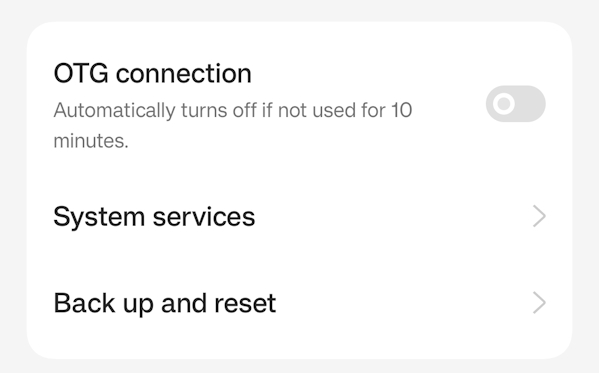The image size is (599, 373).
Task: Select the OTG connection title text
Action: click(152, 73)
